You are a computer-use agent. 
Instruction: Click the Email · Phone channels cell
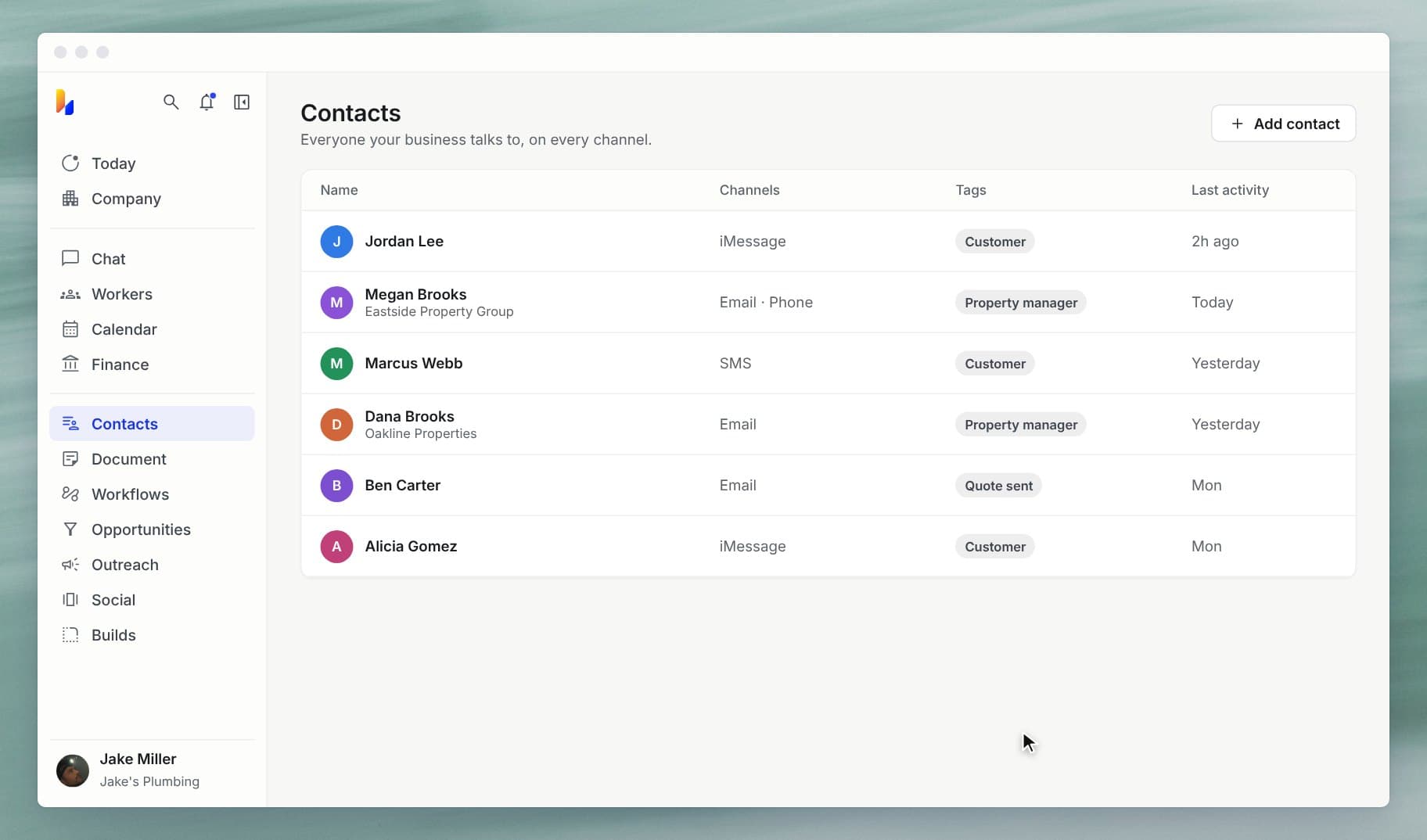click(766, 302)
